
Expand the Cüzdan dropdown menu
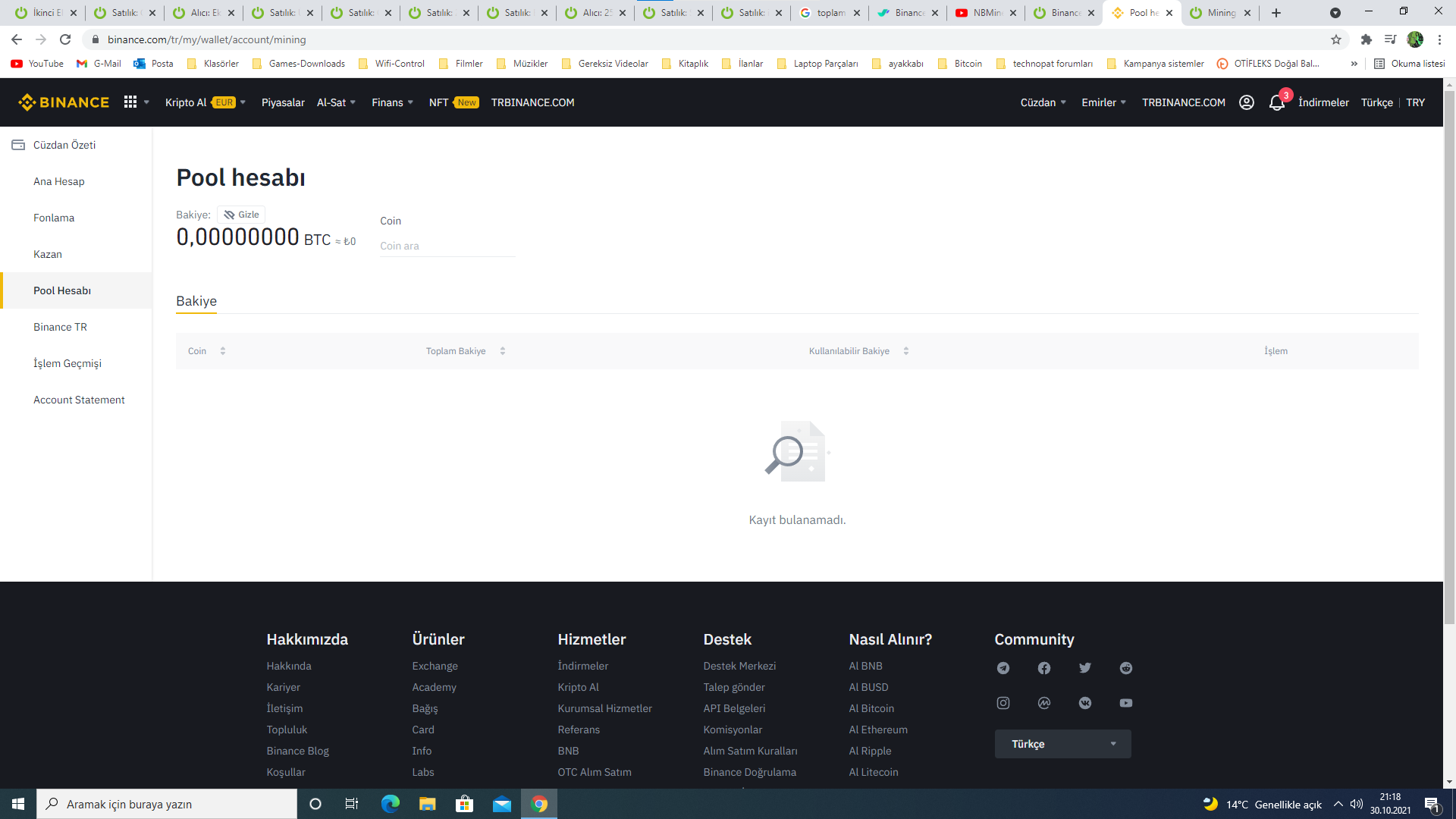(x=1043, y=102)
